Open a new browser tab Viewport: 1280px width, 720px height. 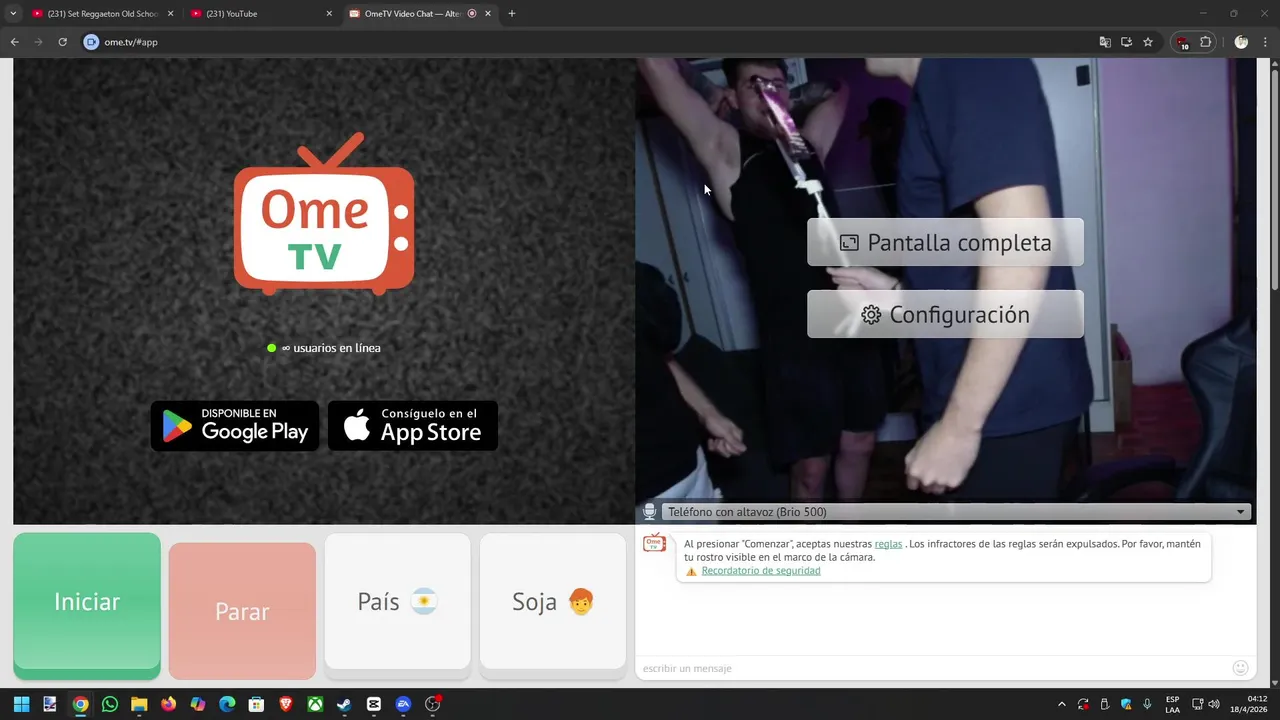tap(512, 14)
